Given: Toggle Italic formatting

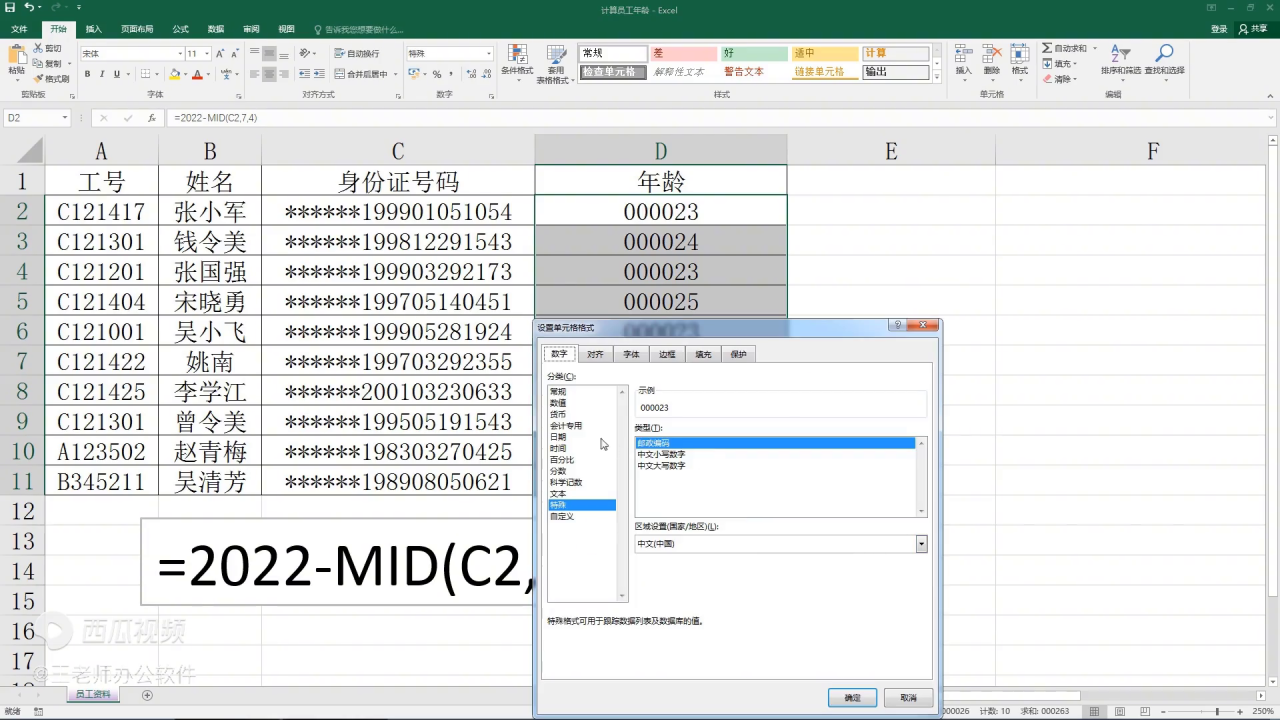Looking at the screenshot, I should pyautogui.click(x=102, y=74).
